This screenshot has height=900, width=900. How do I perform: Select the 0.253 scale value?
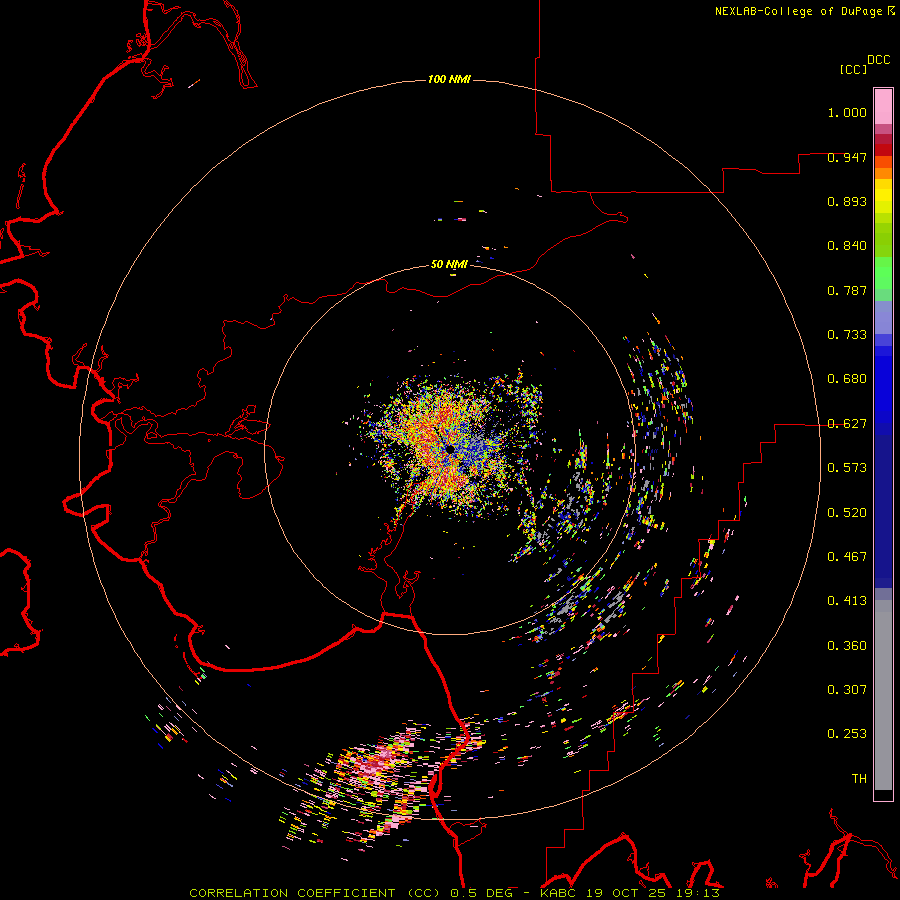tap(847, 734)
